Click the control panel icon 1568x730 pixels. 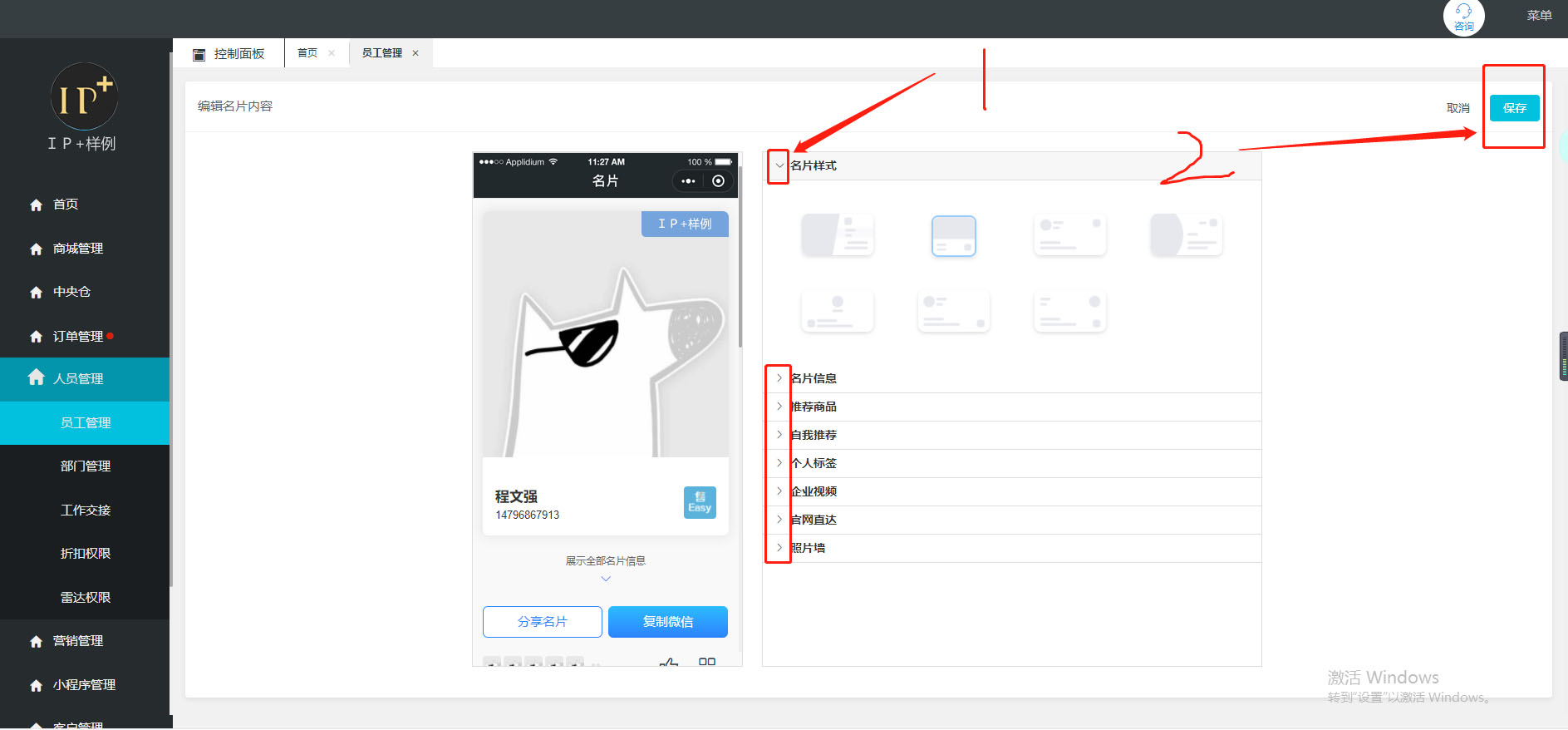199,54
